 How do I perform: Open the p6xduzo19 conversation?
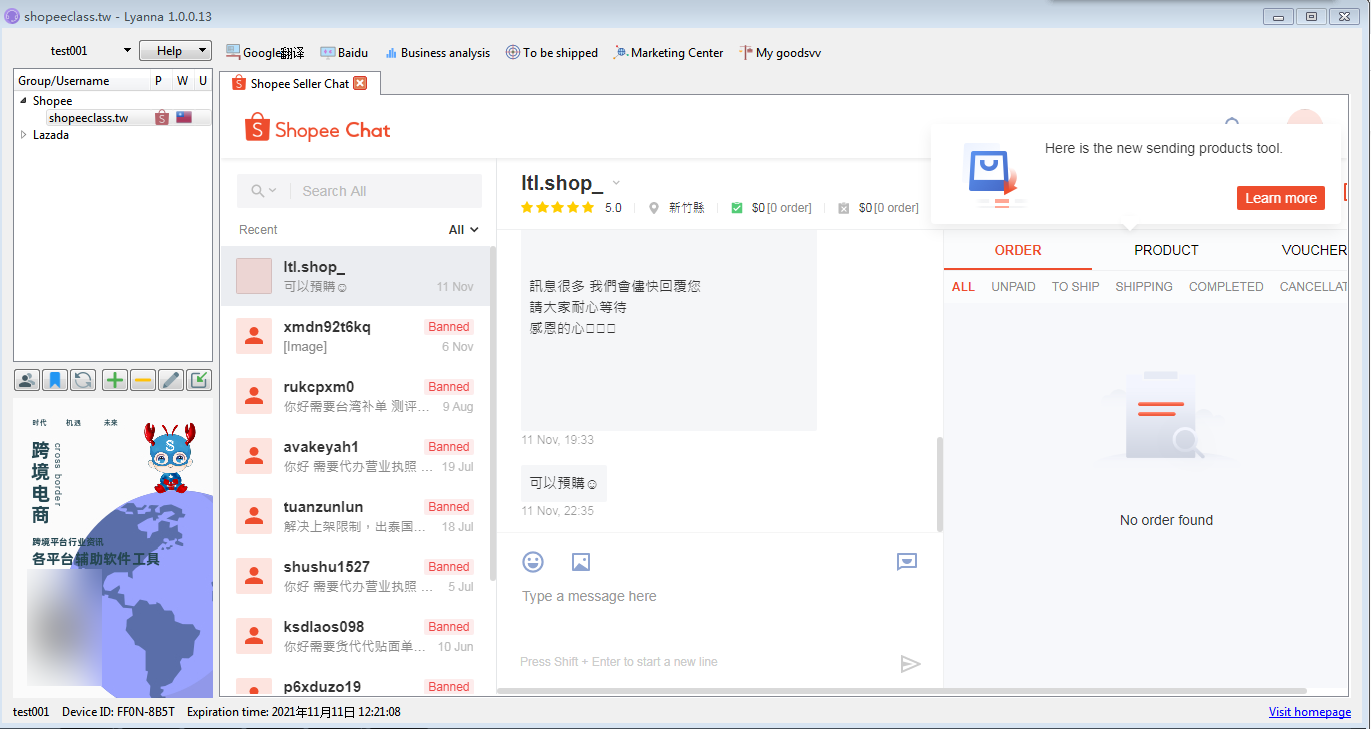356,682
